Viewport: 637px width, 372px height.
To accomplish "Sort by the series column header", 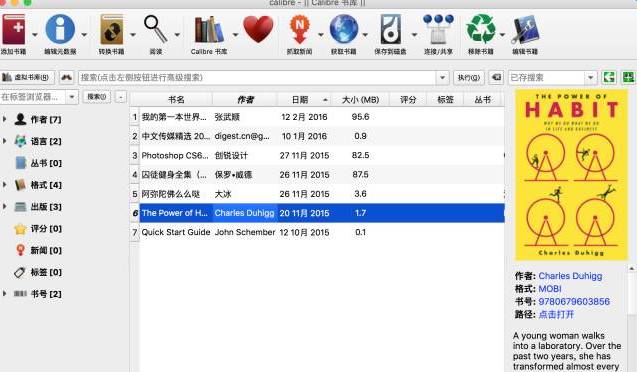I will (483, 99).
